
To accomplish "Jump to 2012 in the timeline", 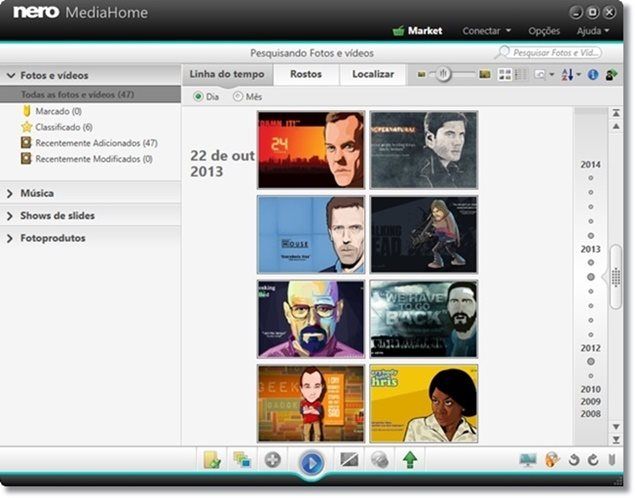I will tap(590, 348).
